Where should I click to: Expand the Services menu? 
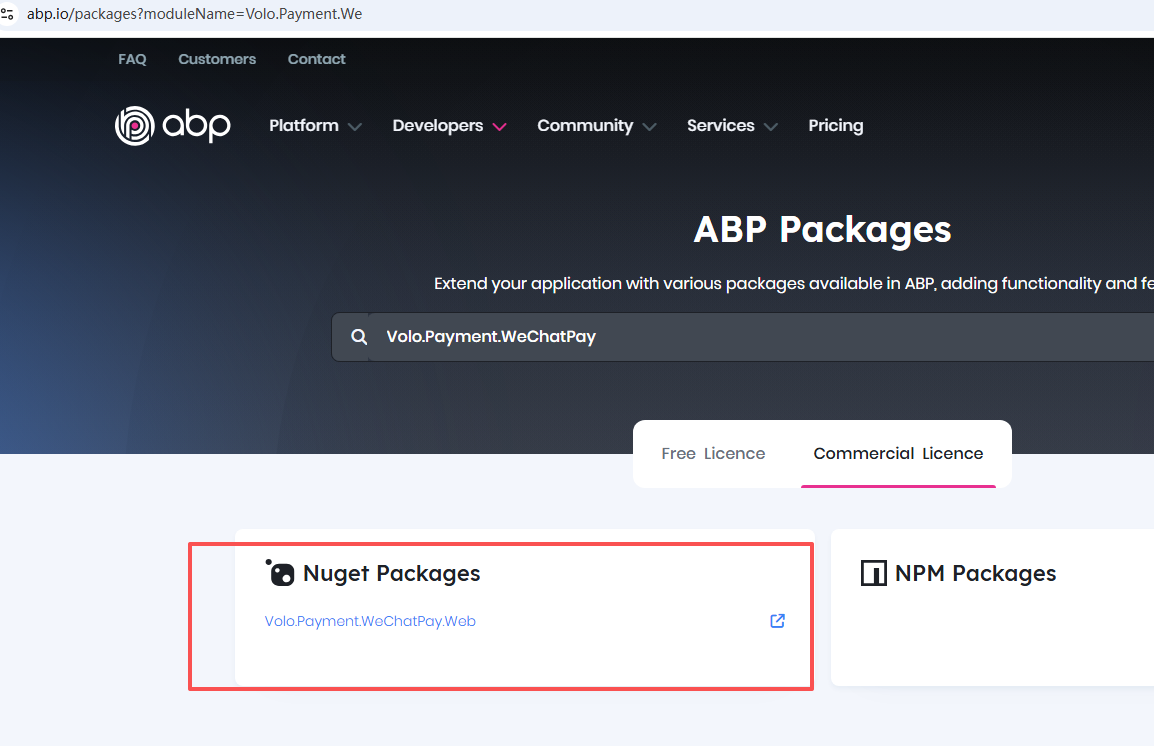(x=732, y=126)
